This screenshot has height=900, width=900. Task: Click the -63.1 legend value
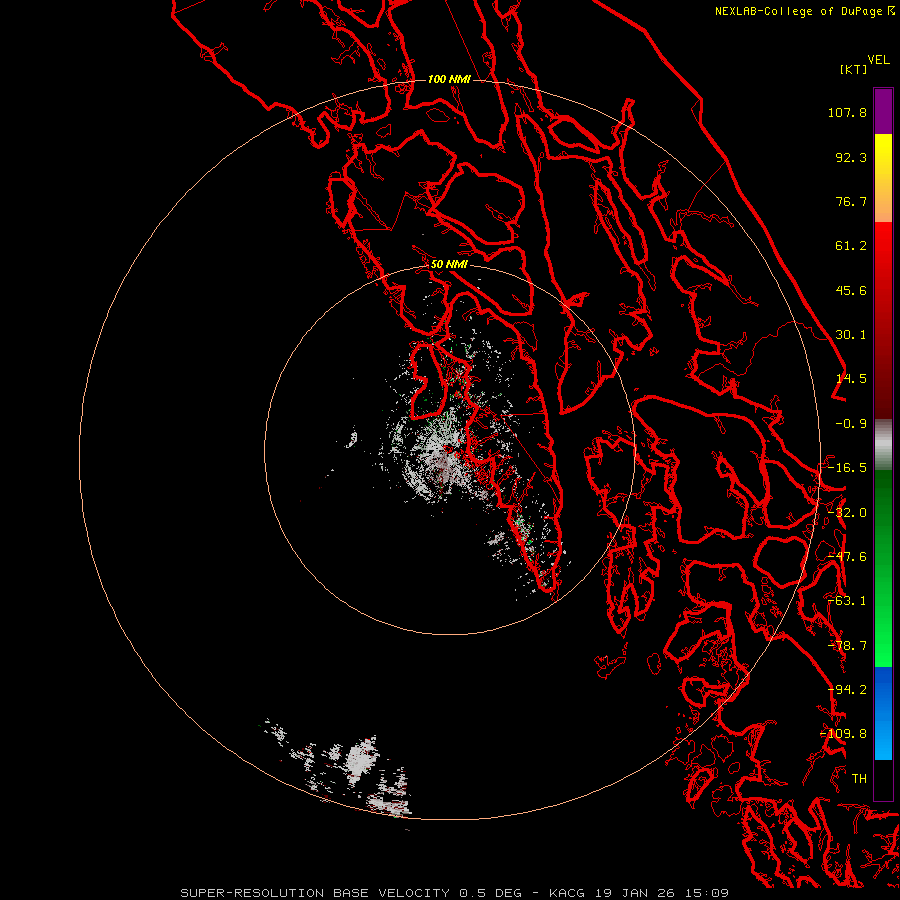click(x=847, y=601)
